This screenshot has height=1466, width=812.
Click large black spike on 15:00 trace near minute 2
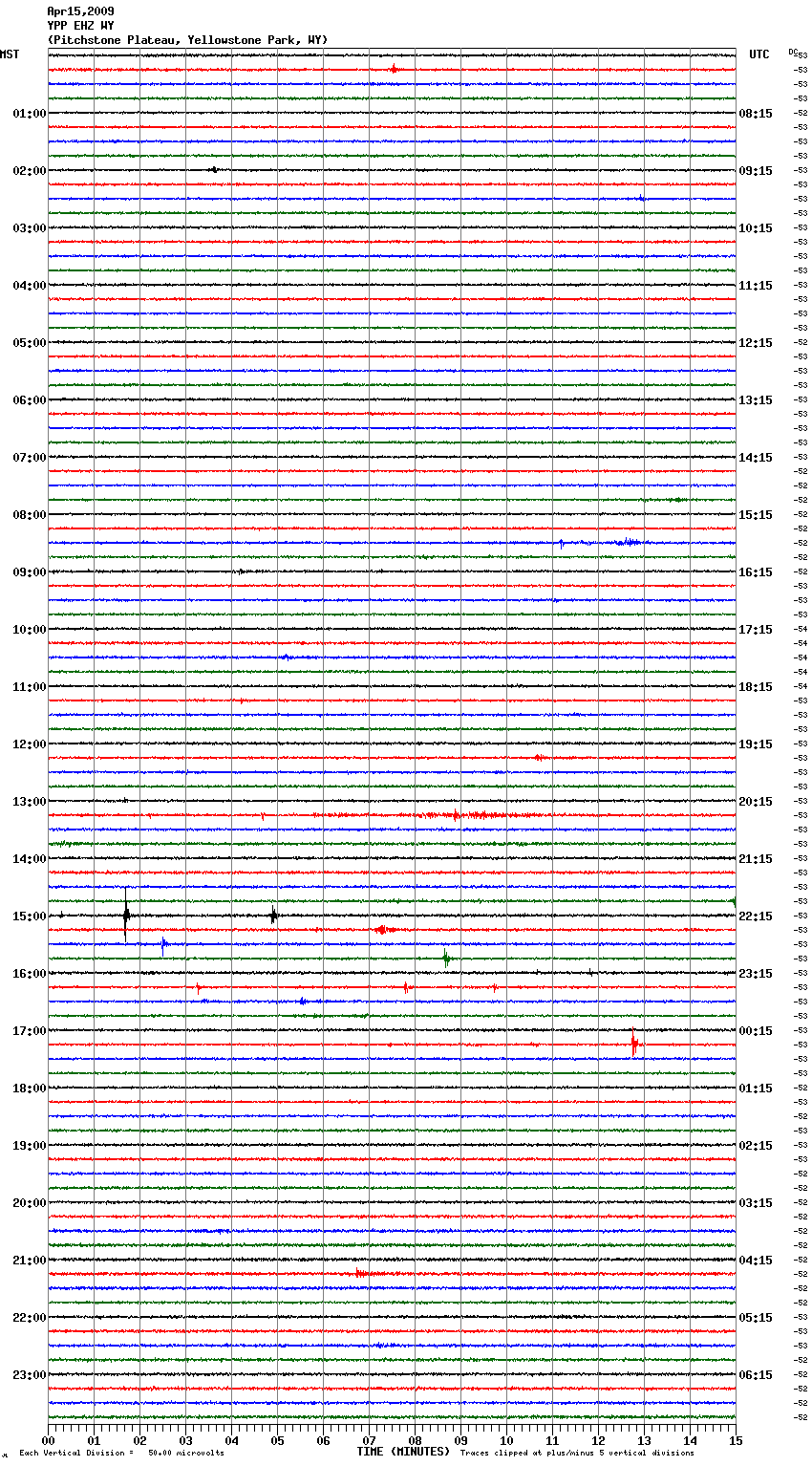126,915
